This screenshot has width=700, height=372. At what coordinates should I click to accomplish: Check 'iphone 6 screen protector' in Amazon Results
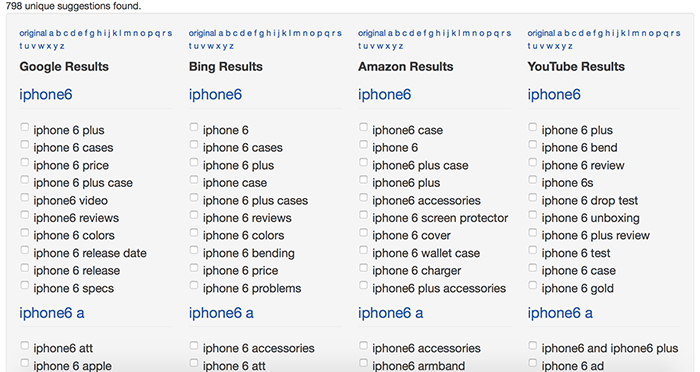point(363,215)
